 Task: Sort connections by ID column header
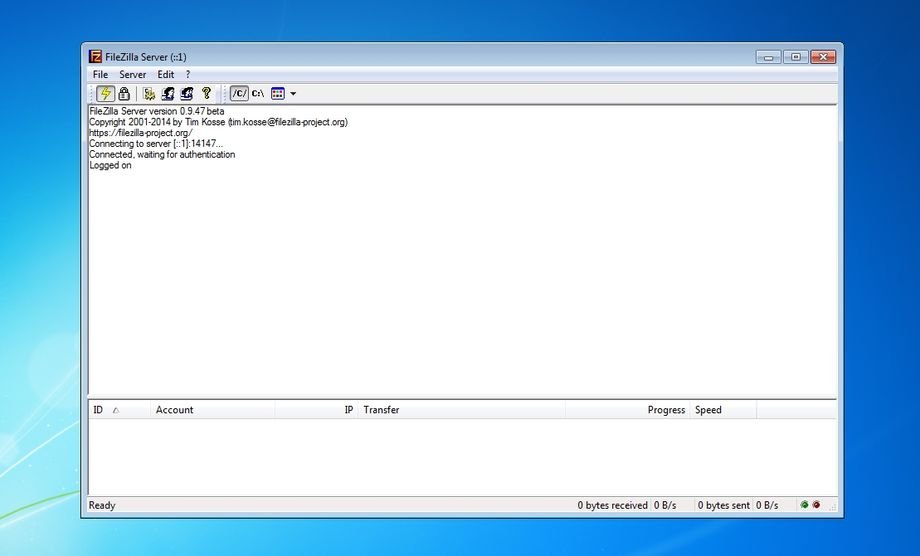[x=119, y=410]
